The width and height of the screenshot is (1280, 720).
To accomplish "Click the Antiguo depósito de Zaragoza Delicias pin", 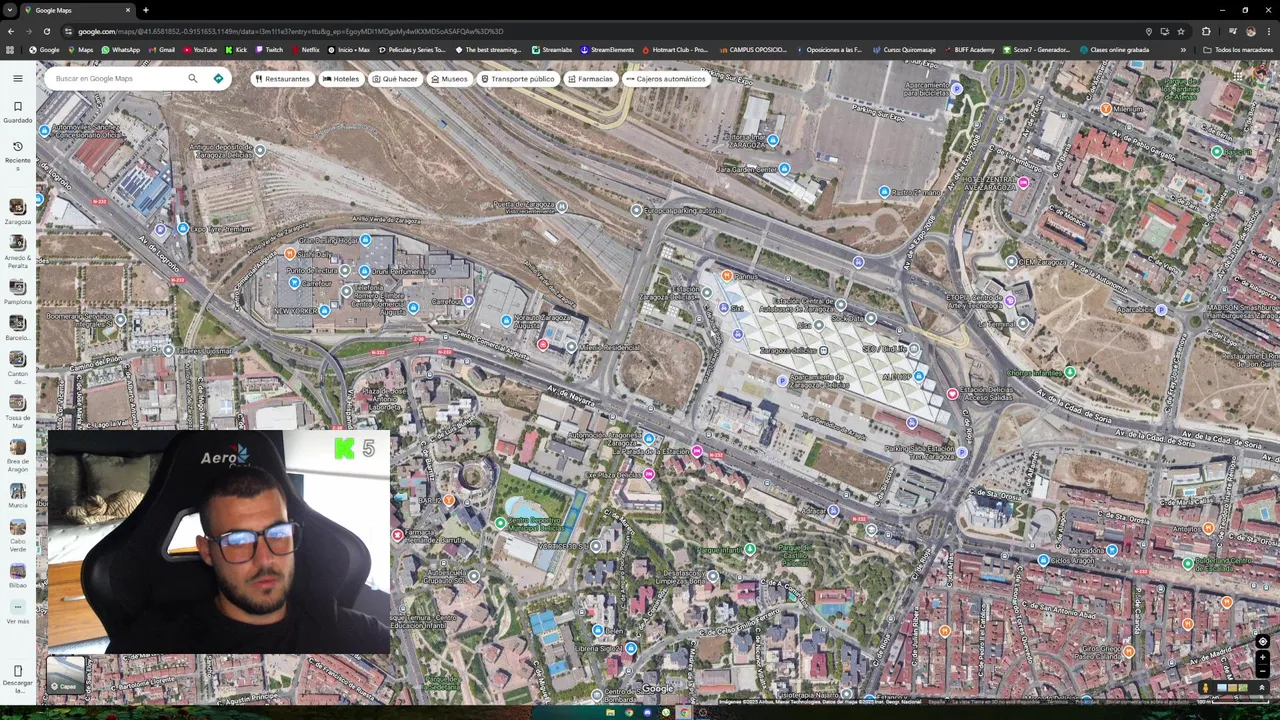I will coord(260,150).
